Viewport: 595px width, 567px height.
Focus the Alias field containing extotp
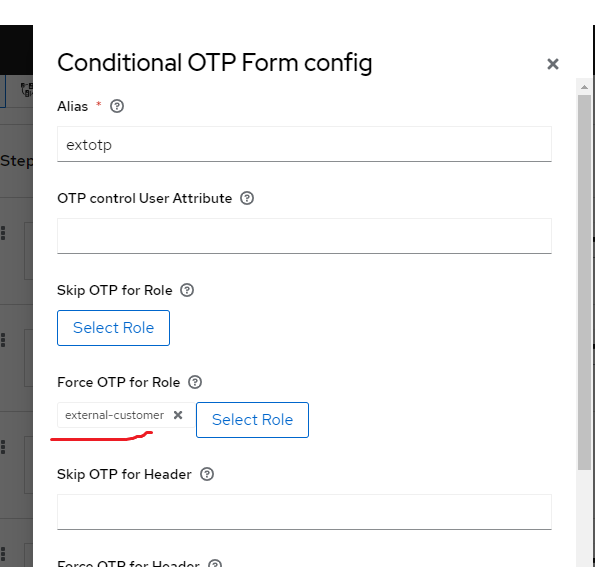tap(304, 144)
